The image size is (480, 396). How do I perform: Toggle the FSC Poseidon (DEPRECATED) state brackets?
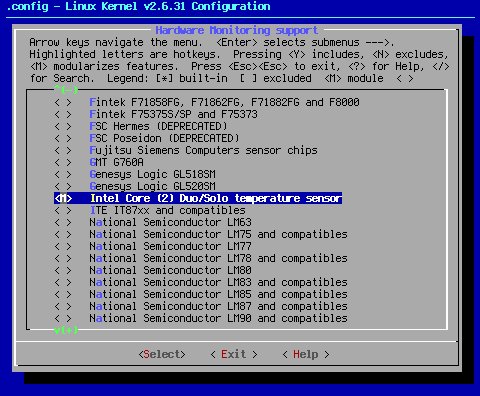point(63,138)
